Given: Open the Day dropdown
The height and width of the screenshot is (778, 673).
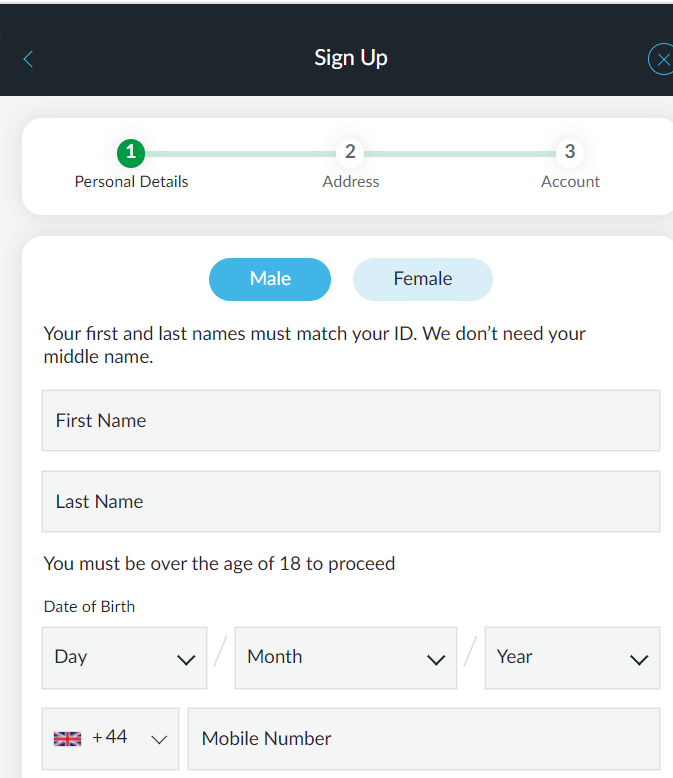Looking at the screenshot, I should [124, 658].
